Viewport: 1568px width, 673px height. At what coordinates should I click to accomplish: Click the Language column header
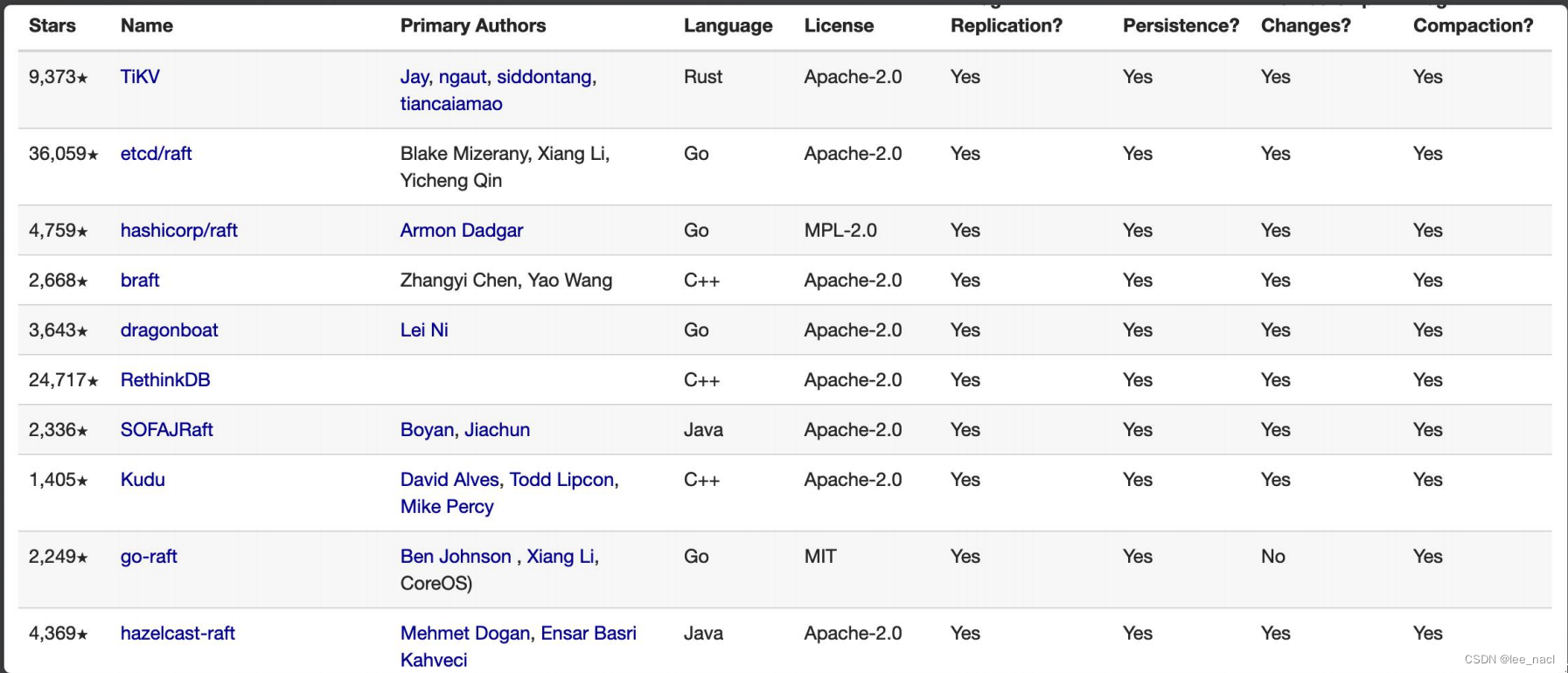(x=728, y=26)
